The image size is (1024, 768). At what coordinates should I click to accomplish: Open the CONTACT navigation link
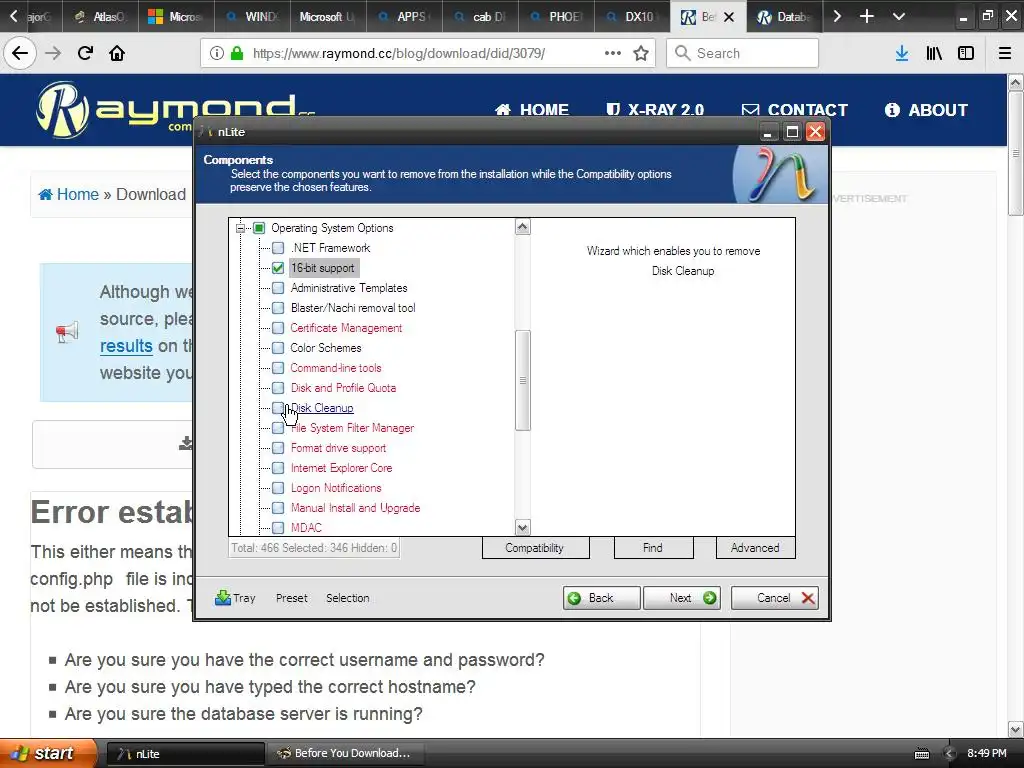794,110
